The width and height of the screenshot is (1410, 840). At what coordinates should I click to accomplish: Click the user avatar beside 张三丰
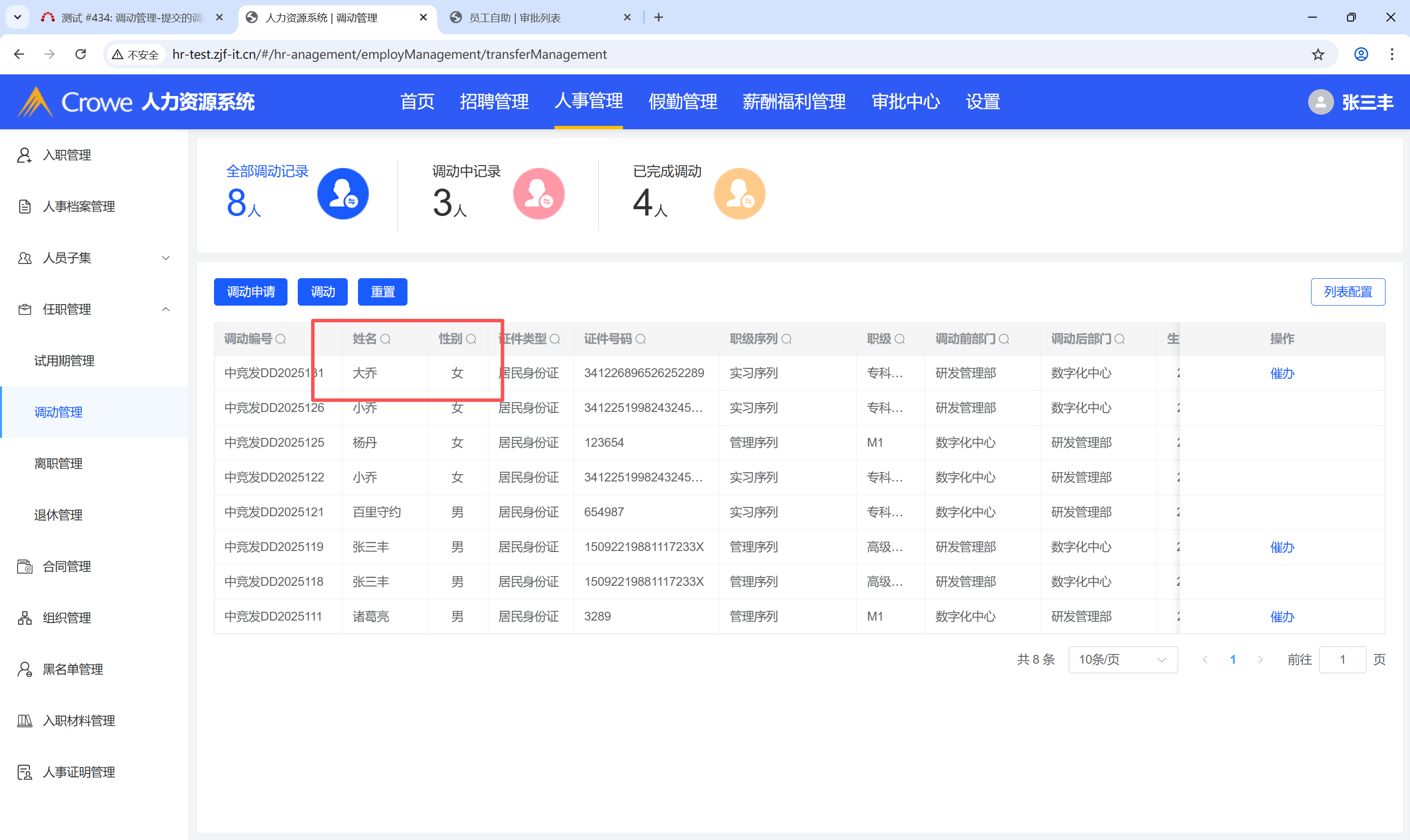click(1320, 102)
